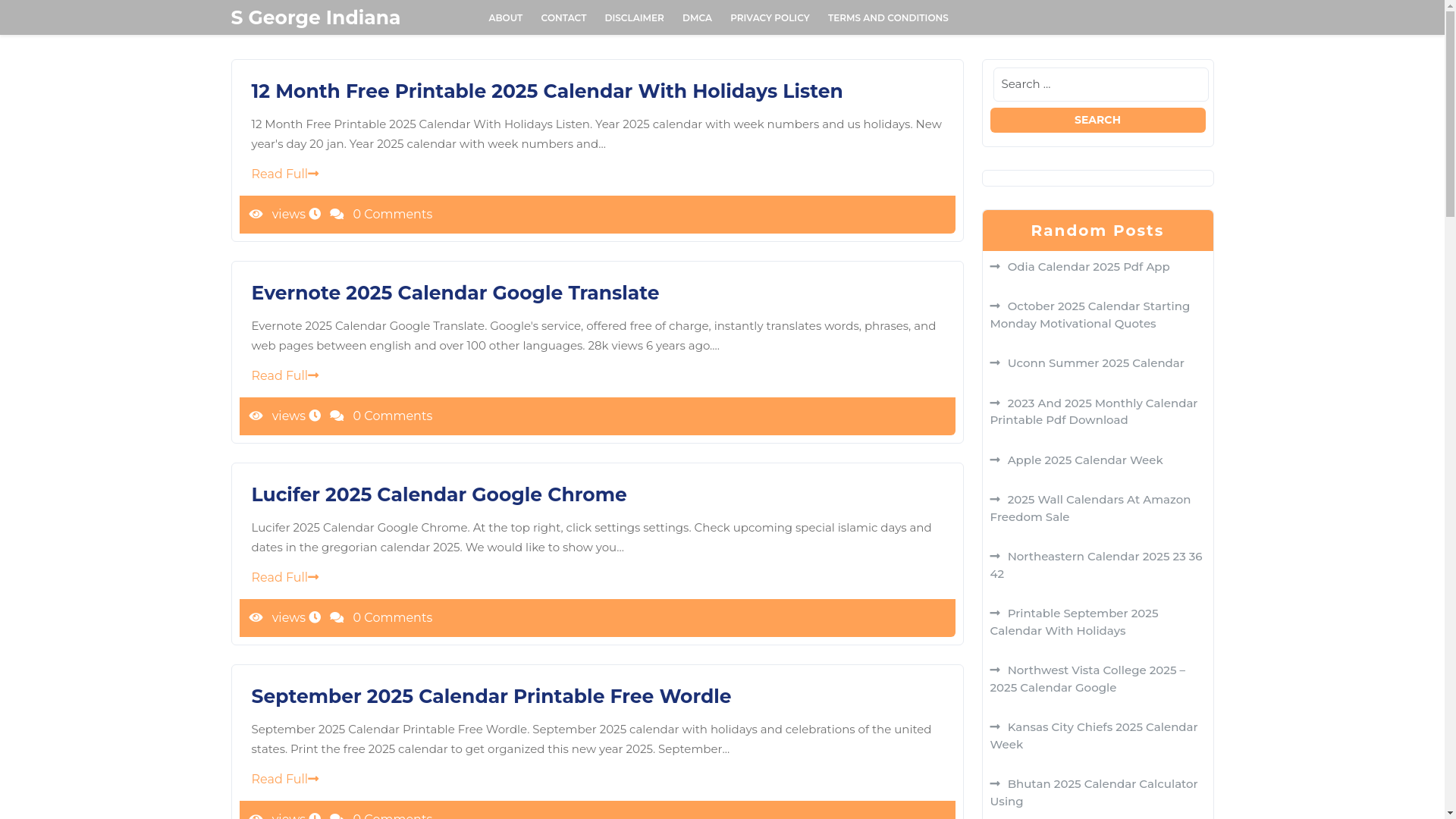Open the Privacy Policy menu item
1456x819 pixels.
coord(769,18)
